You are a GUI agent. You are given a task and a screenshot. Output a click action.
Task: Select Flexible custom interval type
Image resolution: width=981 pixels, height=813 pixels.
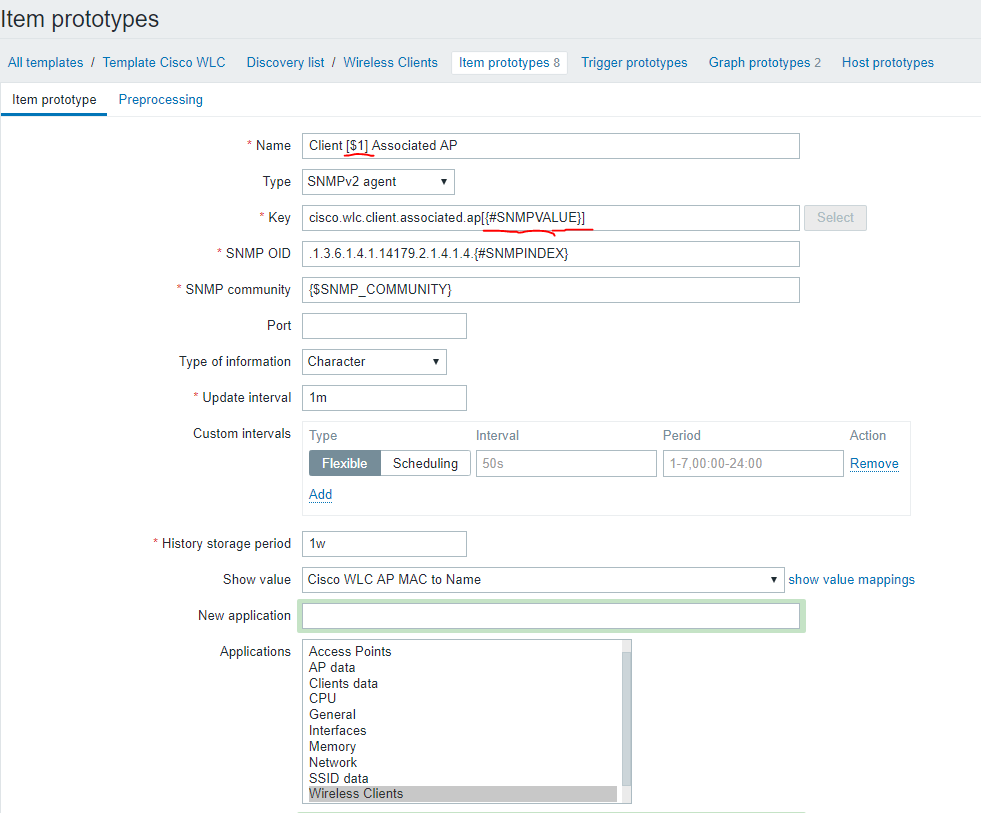tap(345, 463)
